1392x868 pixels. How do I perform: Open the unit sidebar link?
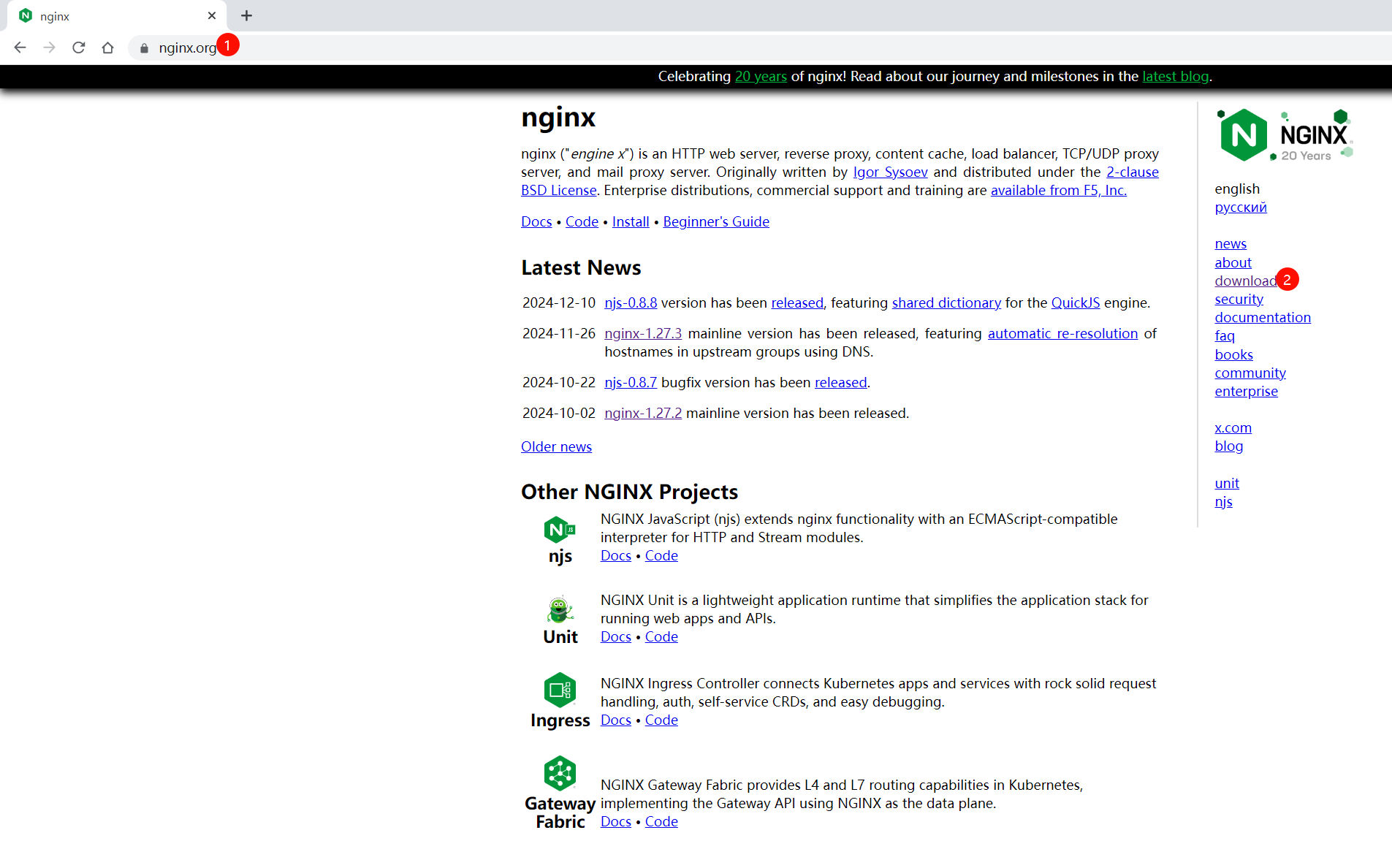point(1227,483)
